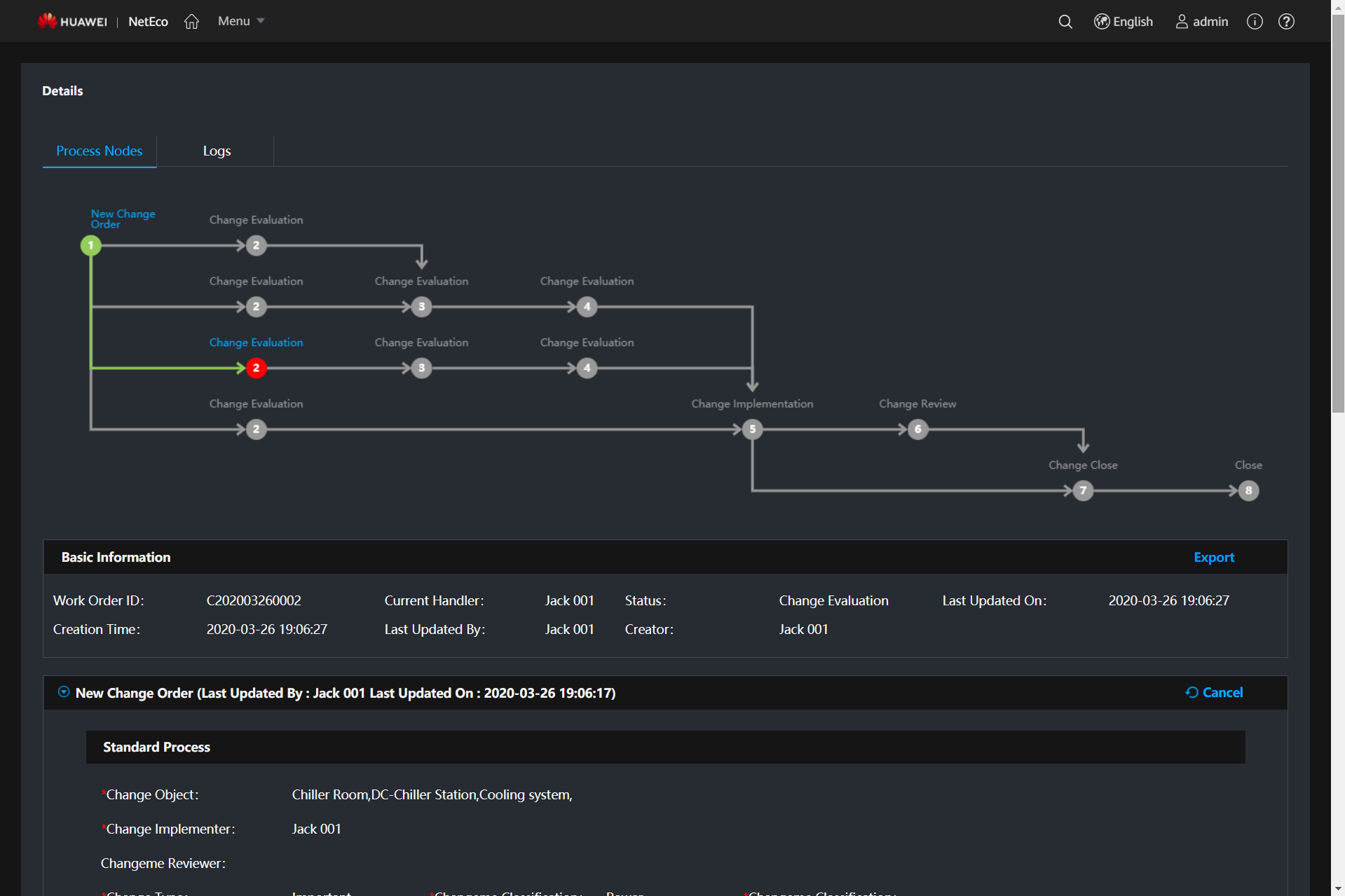Switch to the Logs tab
This screenshot has width=1345, height=896.
click(x=216, y=151)
